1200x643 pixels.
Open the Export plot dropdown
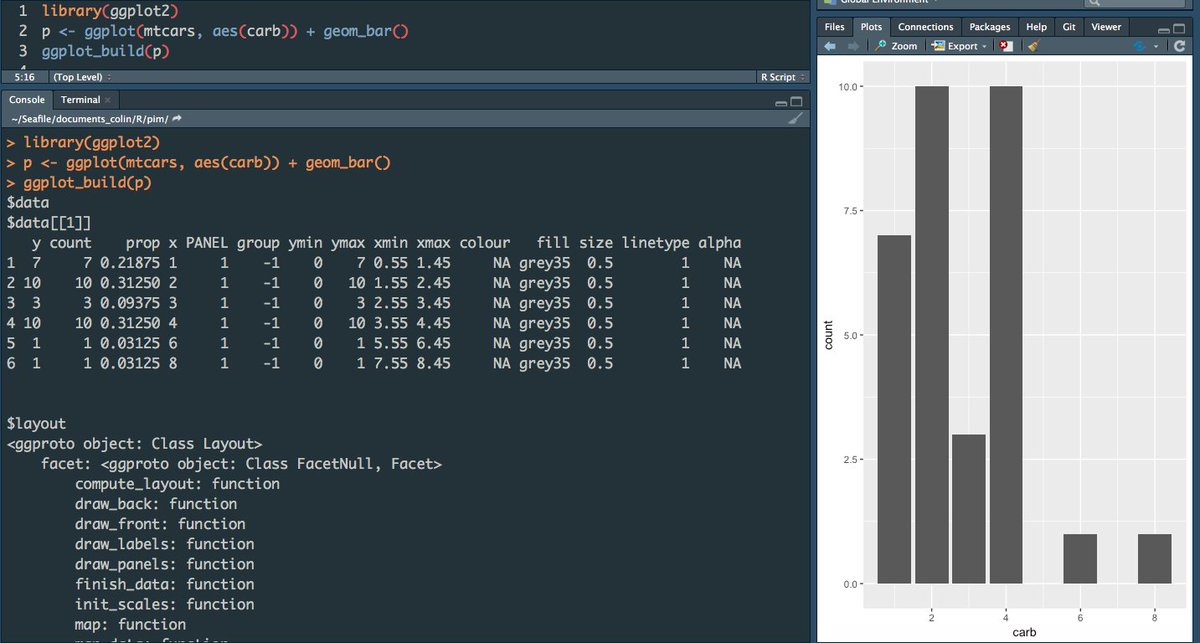pos(959,46)
